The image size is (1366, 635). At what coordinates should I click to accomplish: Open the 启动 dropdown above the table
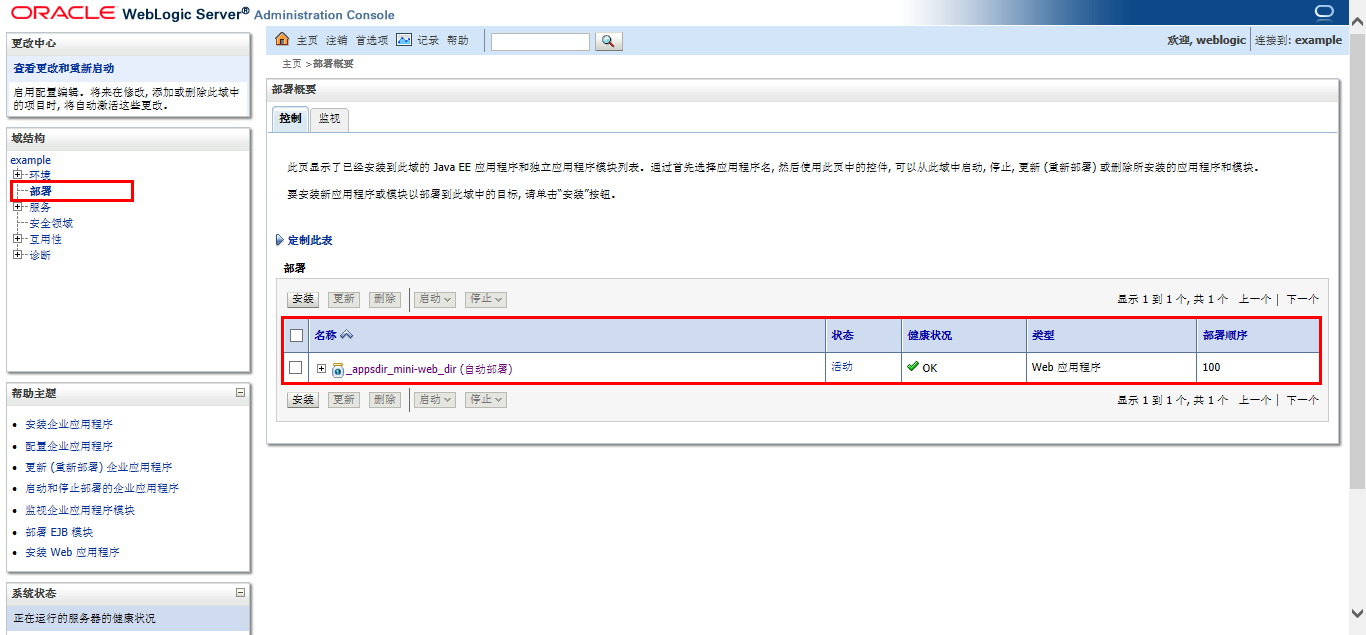coord(435,299)
